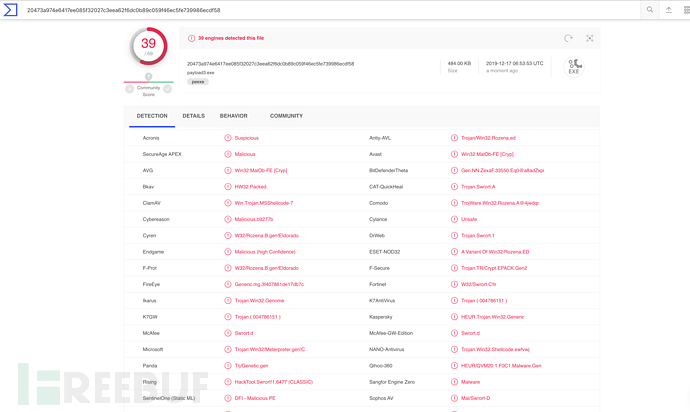The height and width of the screenshot is (412, 690).
Task: Click warning icon beside Panda Trj/Genetic.gen
Action: (228, 366)
